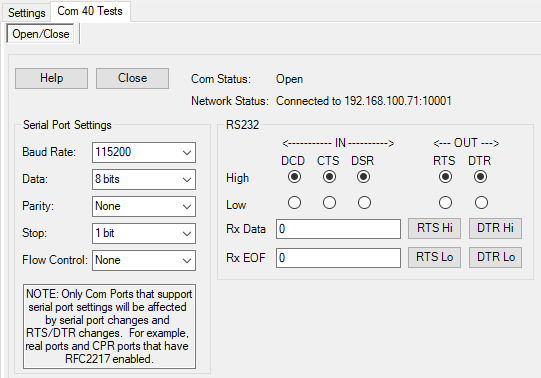This screenshot has height=378, width=541.
Task: Switch to the Settings tab
Action: [27, 13]
